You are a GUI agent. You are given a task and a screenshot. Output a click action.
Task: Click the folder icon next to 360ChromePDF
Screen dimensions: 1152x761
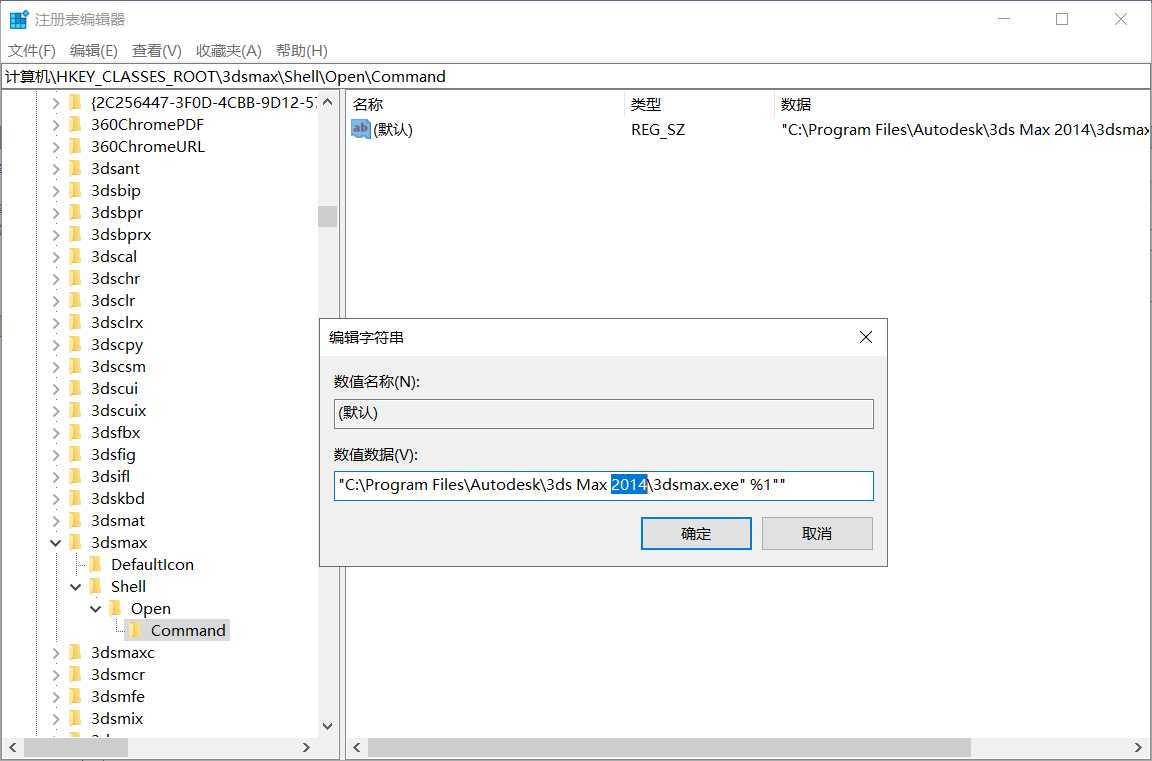click(75, 124)
